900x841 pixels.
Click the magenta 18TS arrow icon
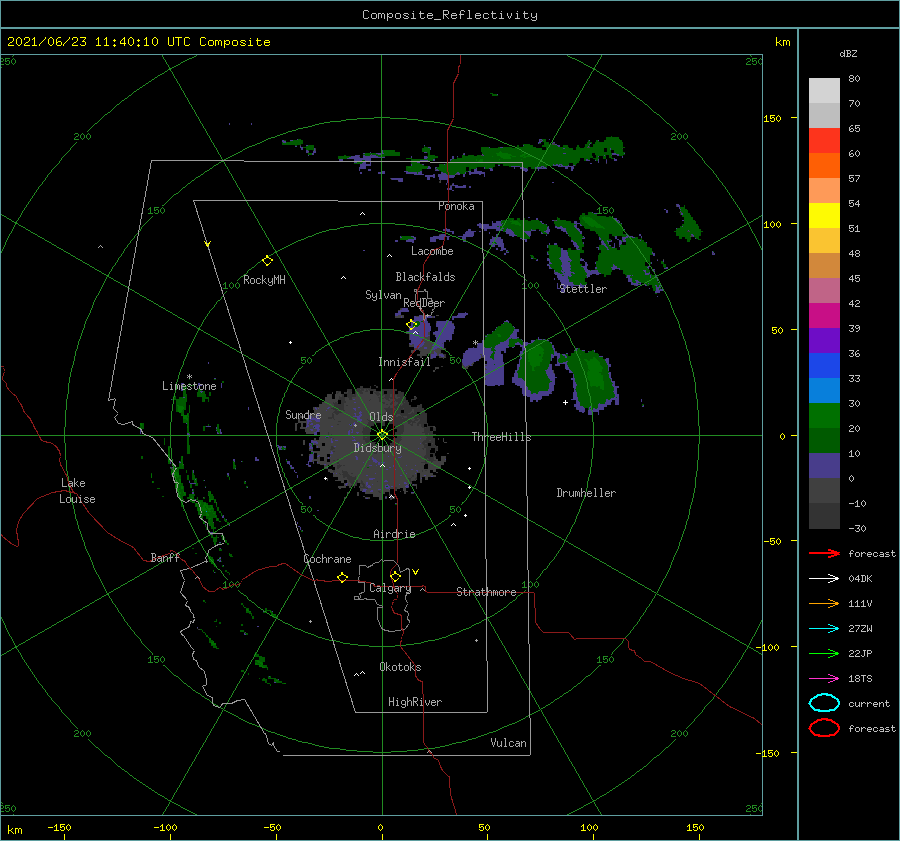click(824, 679)
